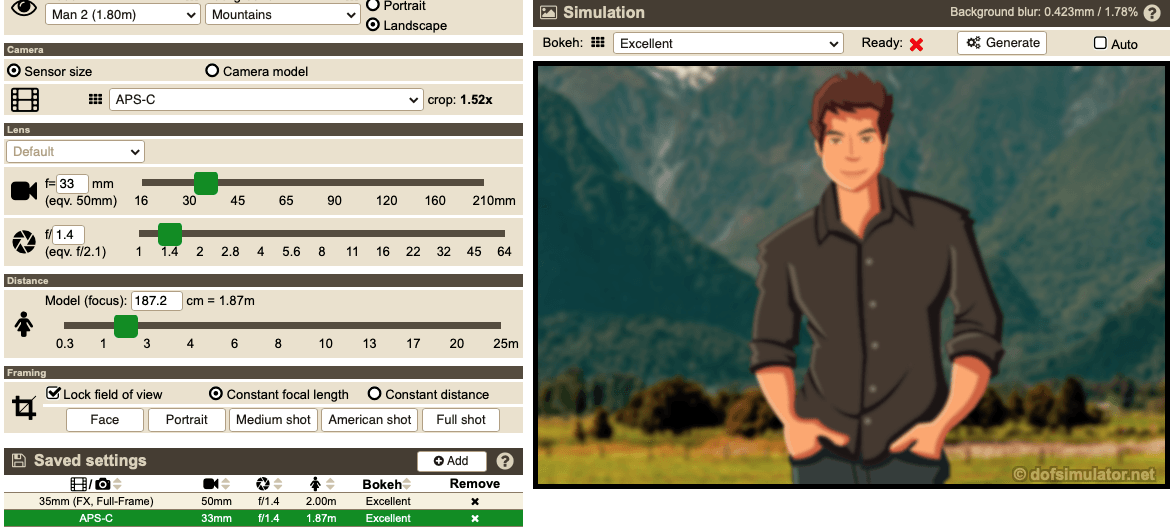The width and height of the screenshot is (1175, 529).
Task: Click the eye icon beside the model dropdown
Action: click(24, 8)
